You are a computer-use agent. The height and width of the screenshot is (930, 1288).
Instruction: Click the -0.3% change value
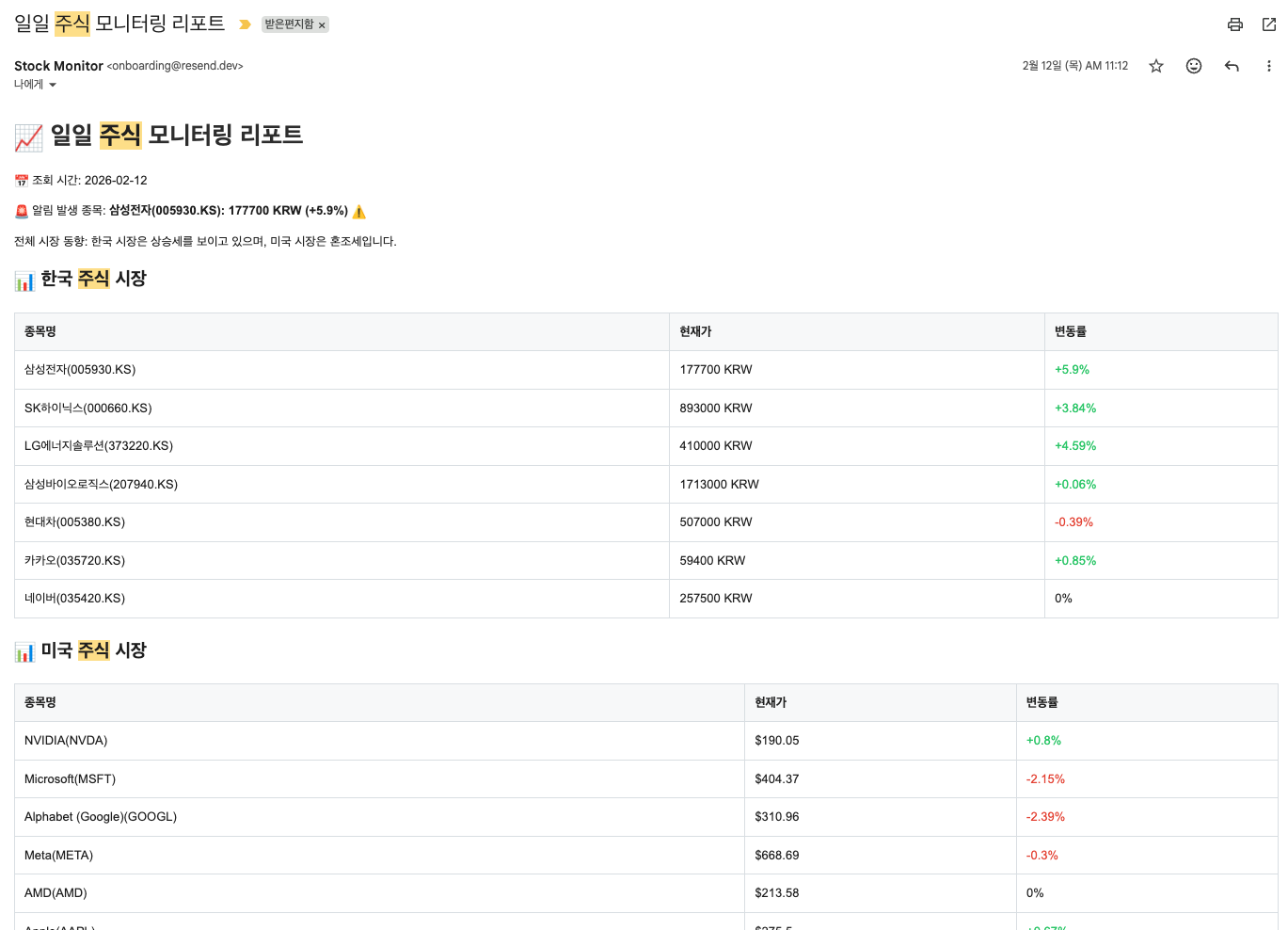pyautogui.click(x=1042, y=856)
